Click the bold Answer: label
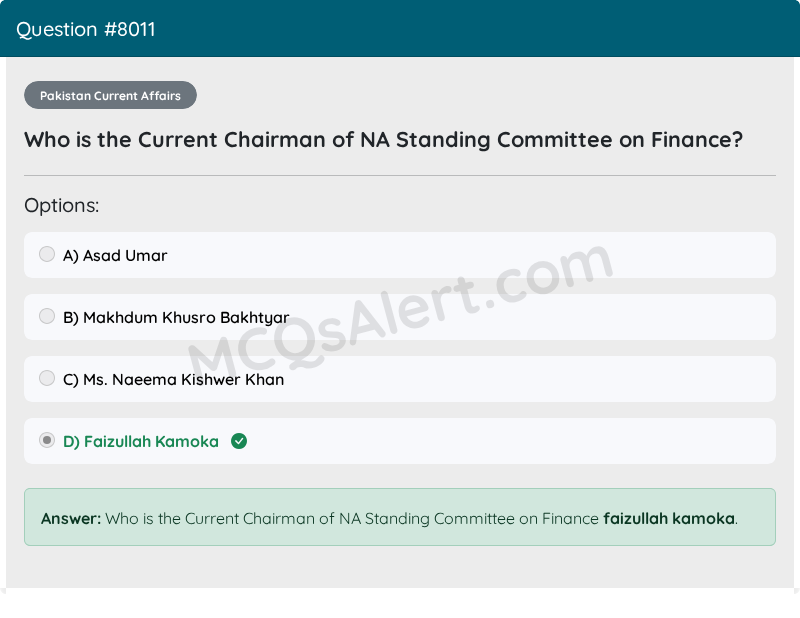 coord(71,518)
